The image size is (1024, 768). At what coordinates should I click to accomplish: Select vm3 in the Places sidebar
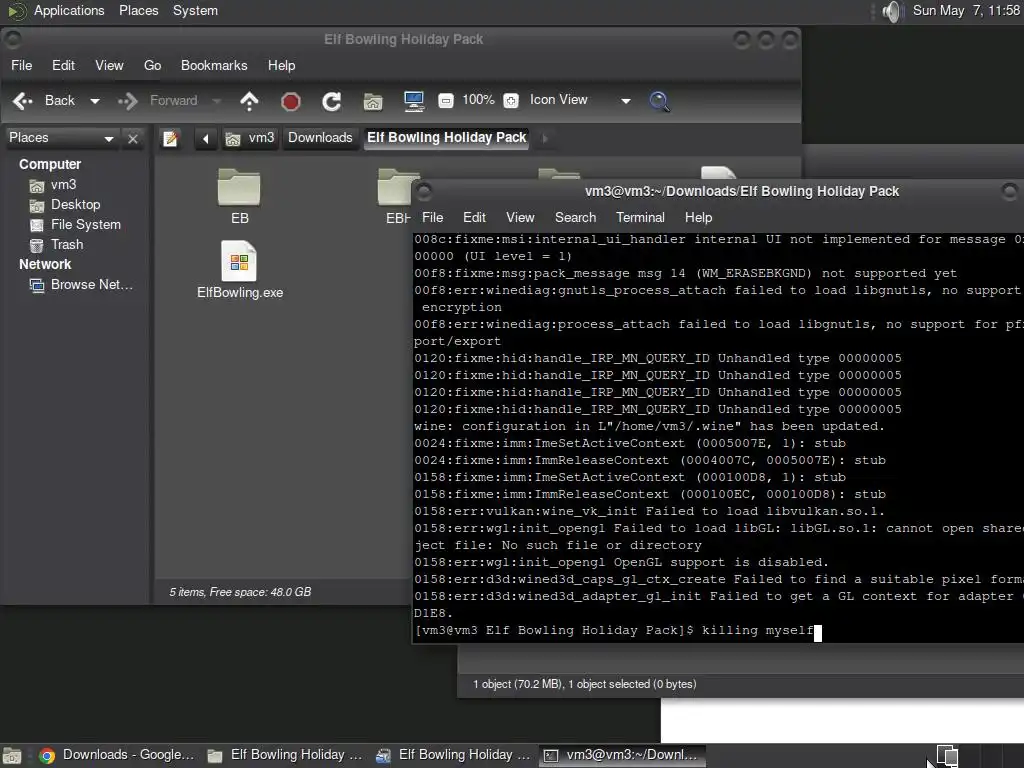63,185
